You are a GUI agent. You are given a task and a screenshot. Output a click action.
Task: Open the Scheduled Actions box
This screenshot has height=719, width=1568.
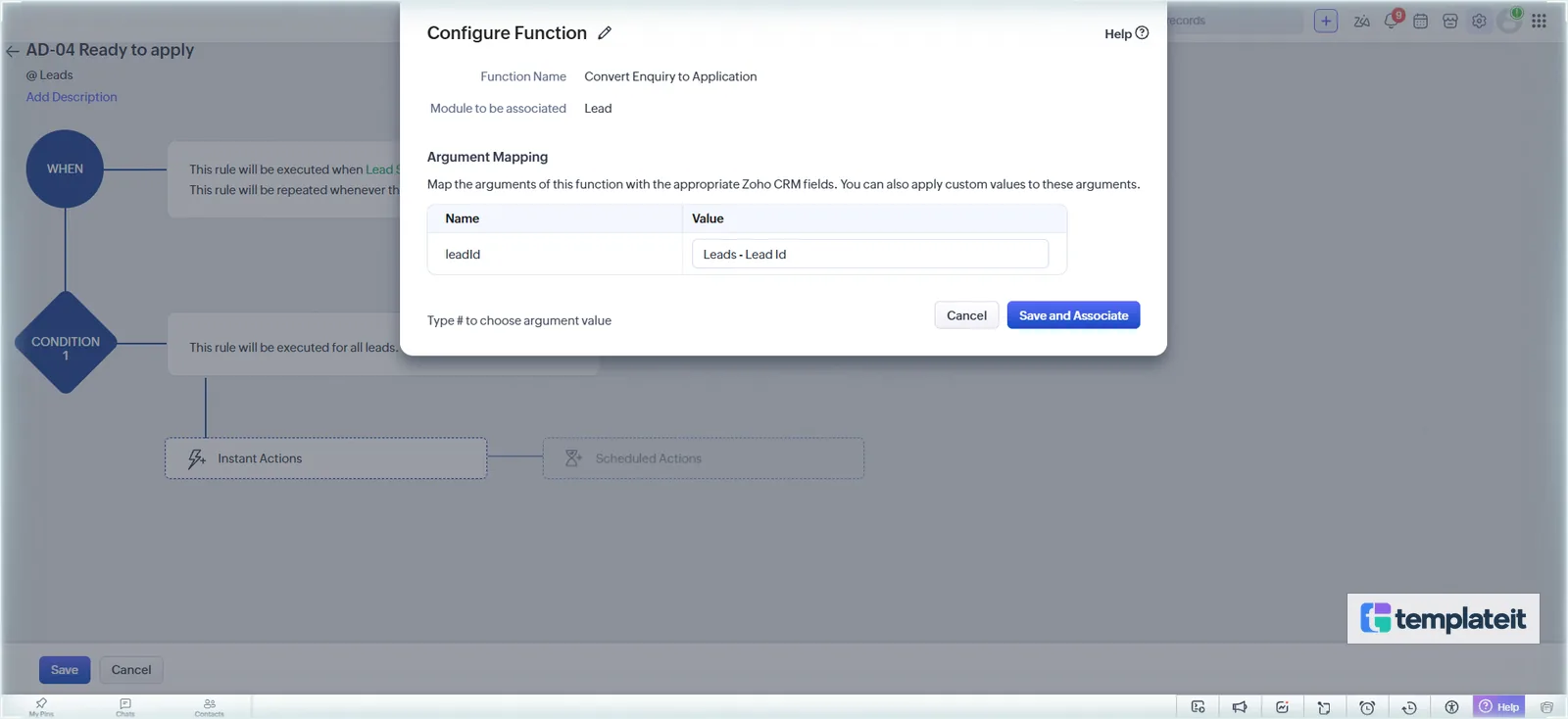[x=703, y=458]
